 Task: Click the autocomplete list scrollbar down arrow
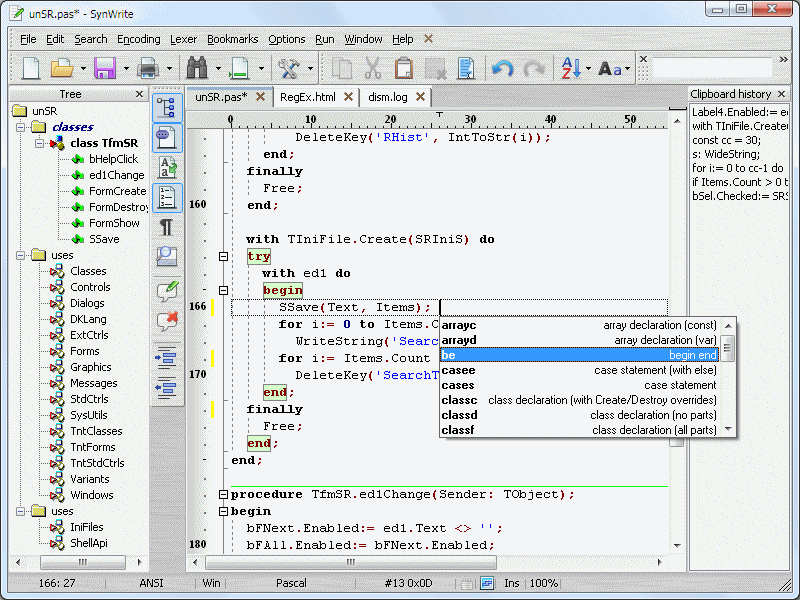(729, 428)
